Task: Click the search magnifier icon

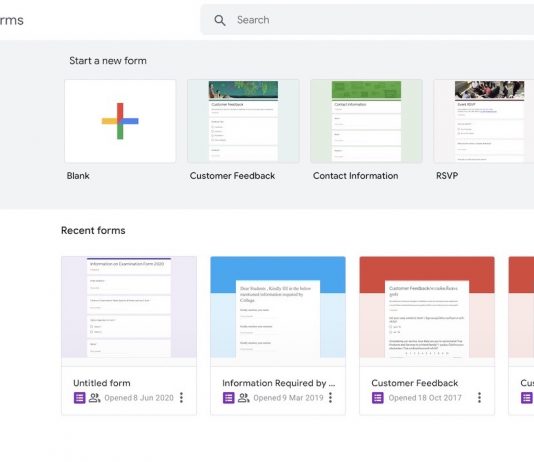Action: coord(220,20)
